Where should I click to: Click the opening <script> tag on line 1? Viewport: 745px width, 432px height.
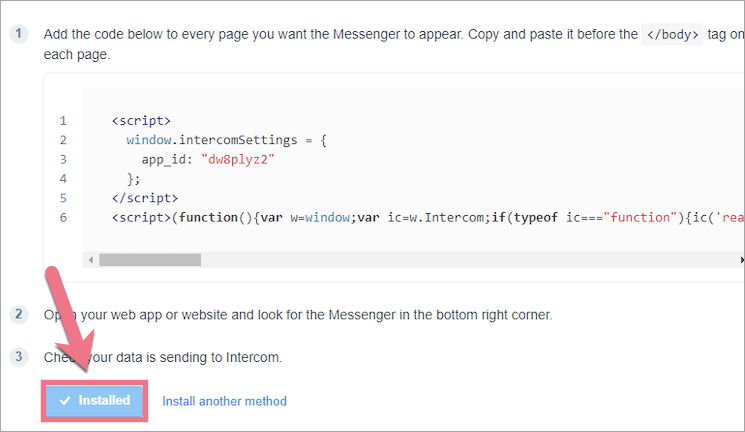click(141, 121)
